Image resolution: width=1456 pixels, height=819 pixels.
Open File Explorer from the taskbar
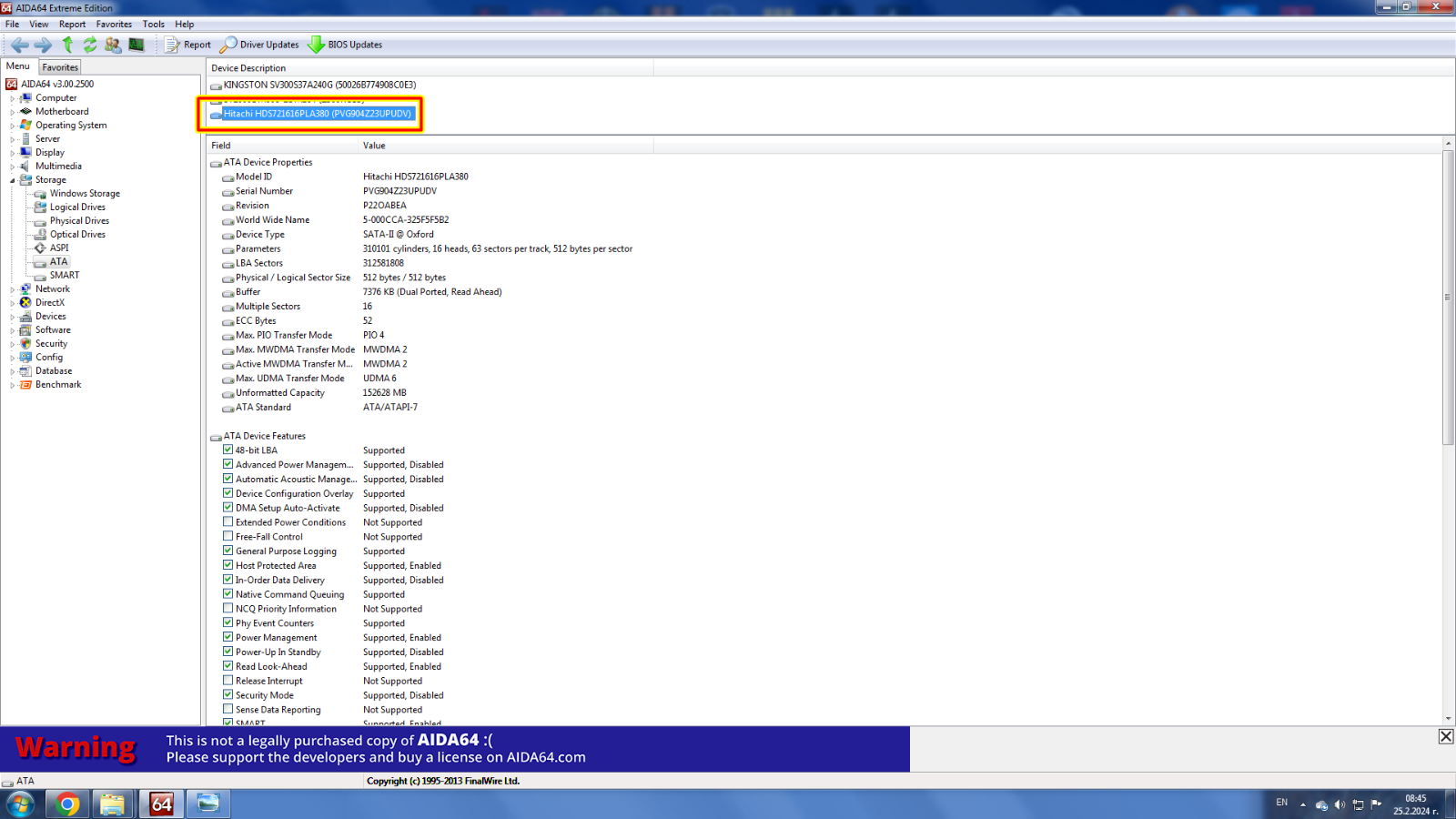113,804
